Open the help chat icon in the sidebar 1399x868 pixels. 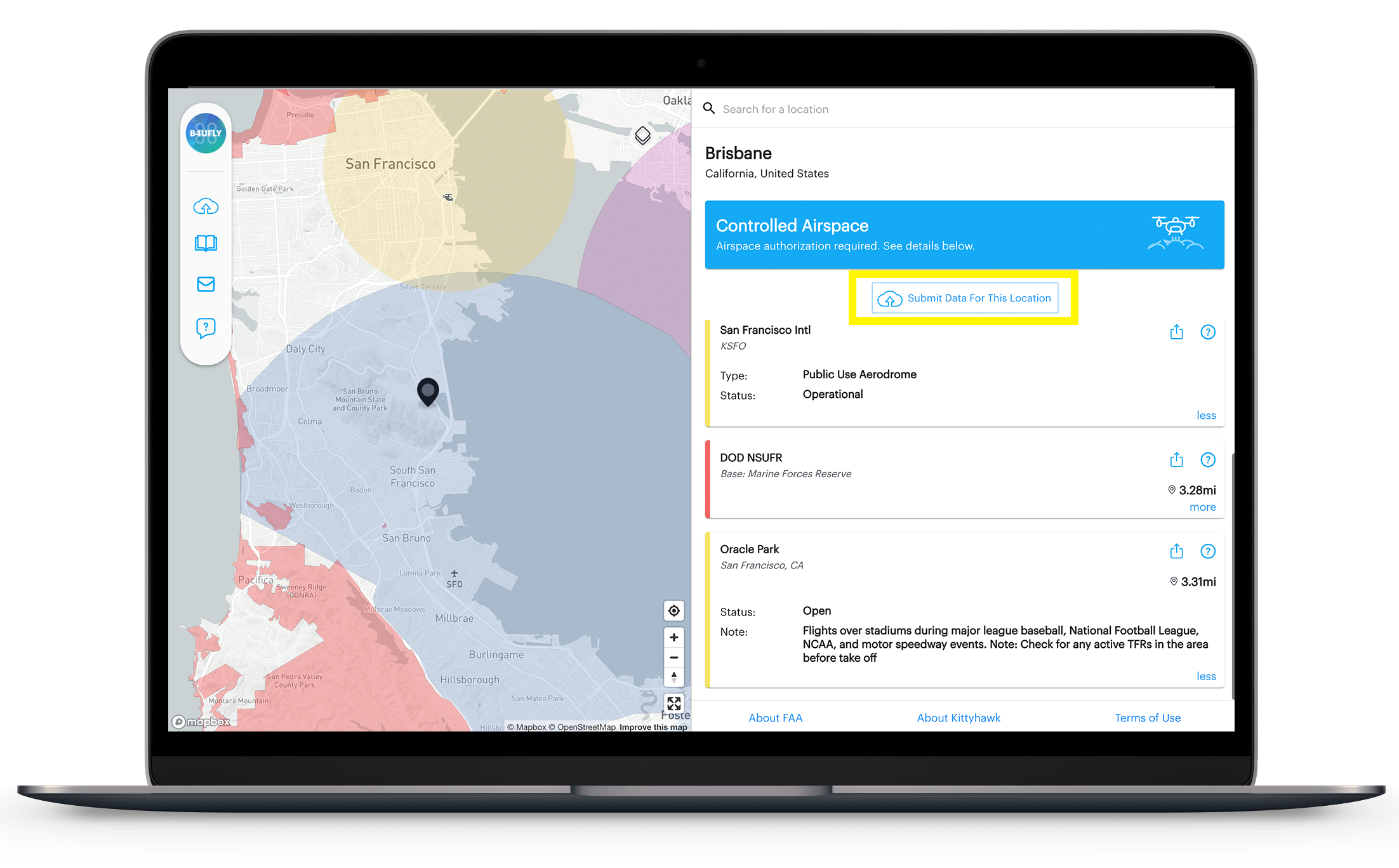click(205, 327)
